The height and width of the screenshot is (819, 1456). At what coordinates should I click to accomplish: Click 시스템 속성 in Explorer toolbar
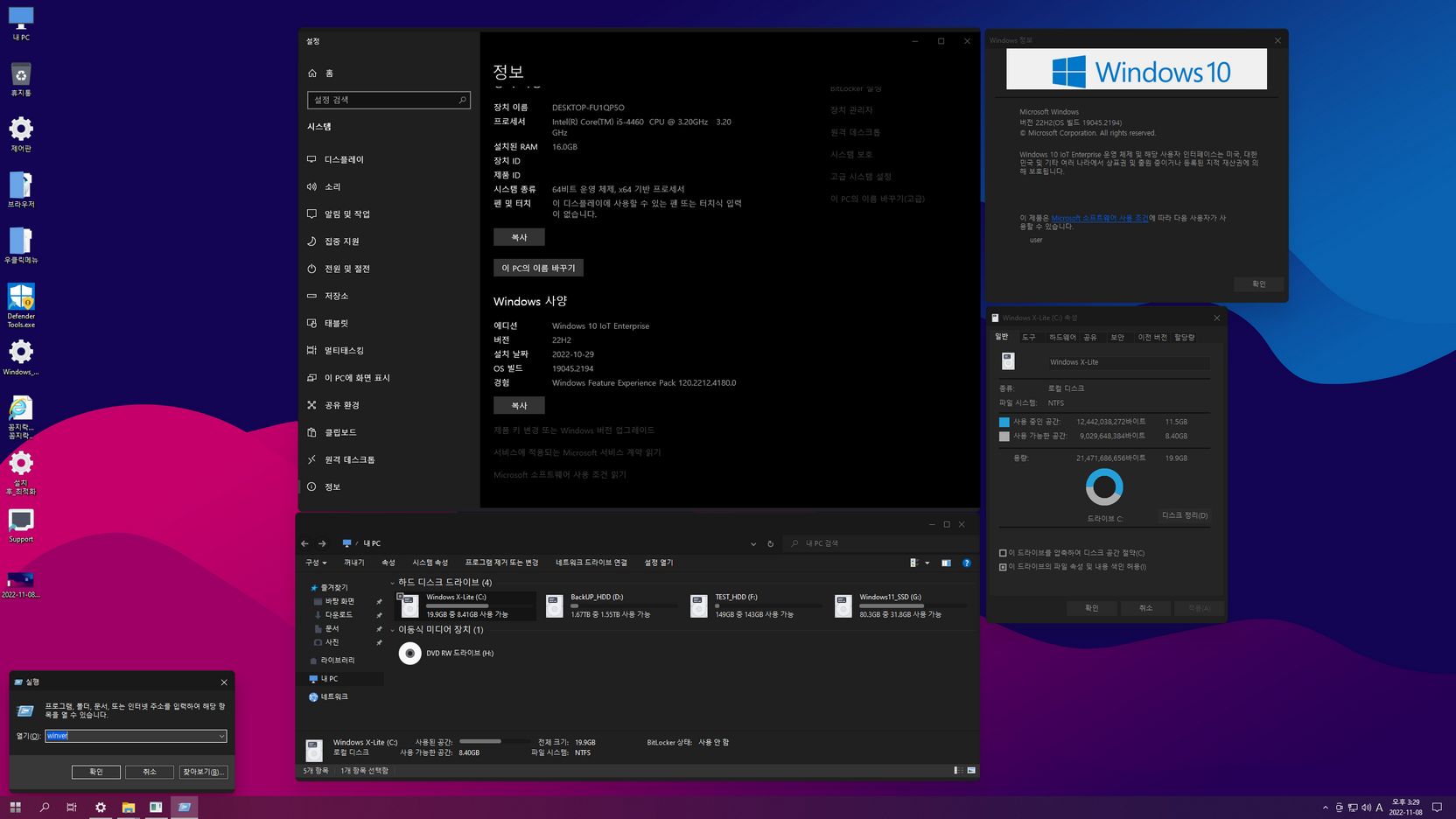point(430,563)
